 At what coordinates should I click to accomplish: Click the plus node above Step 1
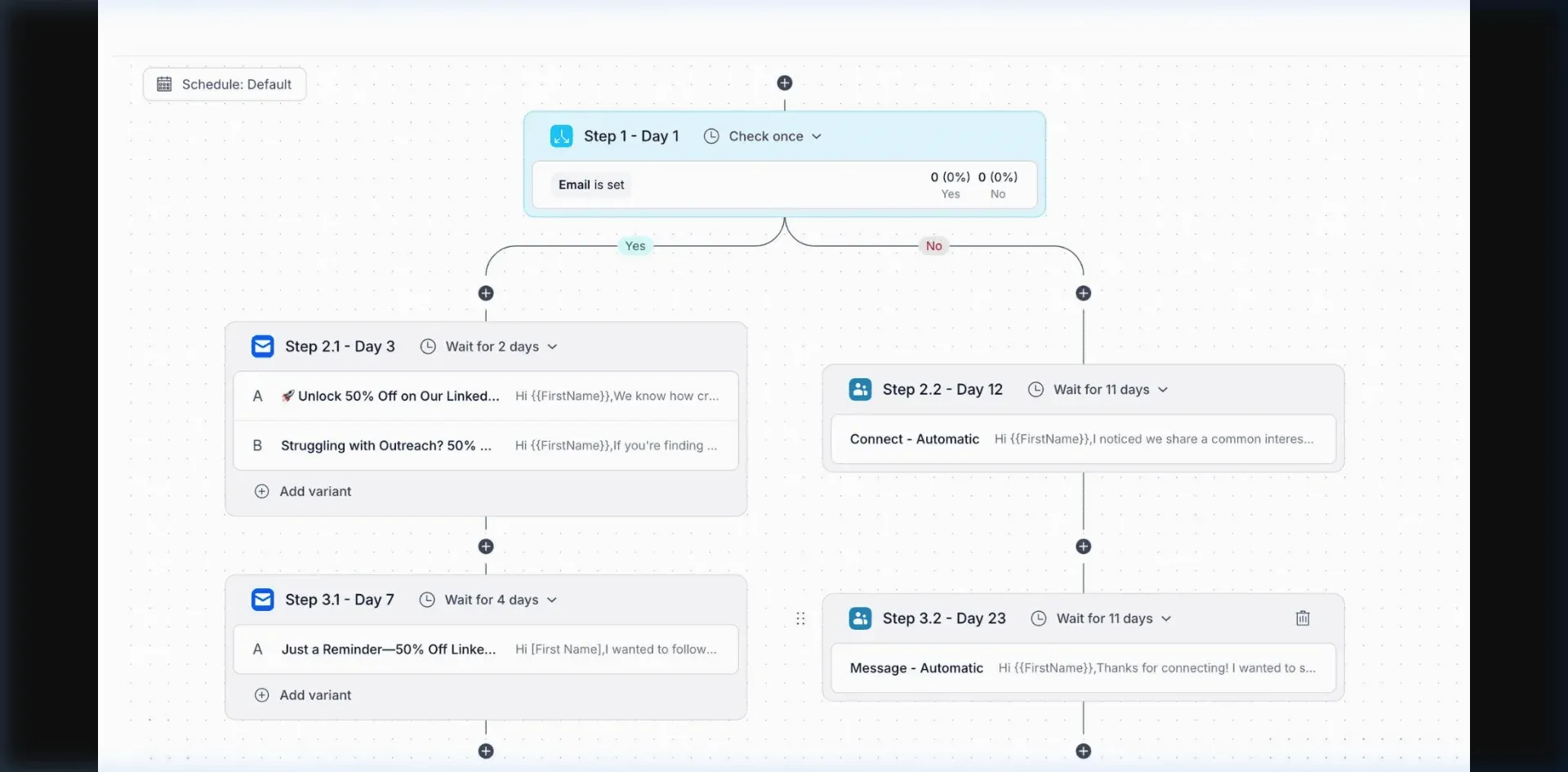coord(784,83)
